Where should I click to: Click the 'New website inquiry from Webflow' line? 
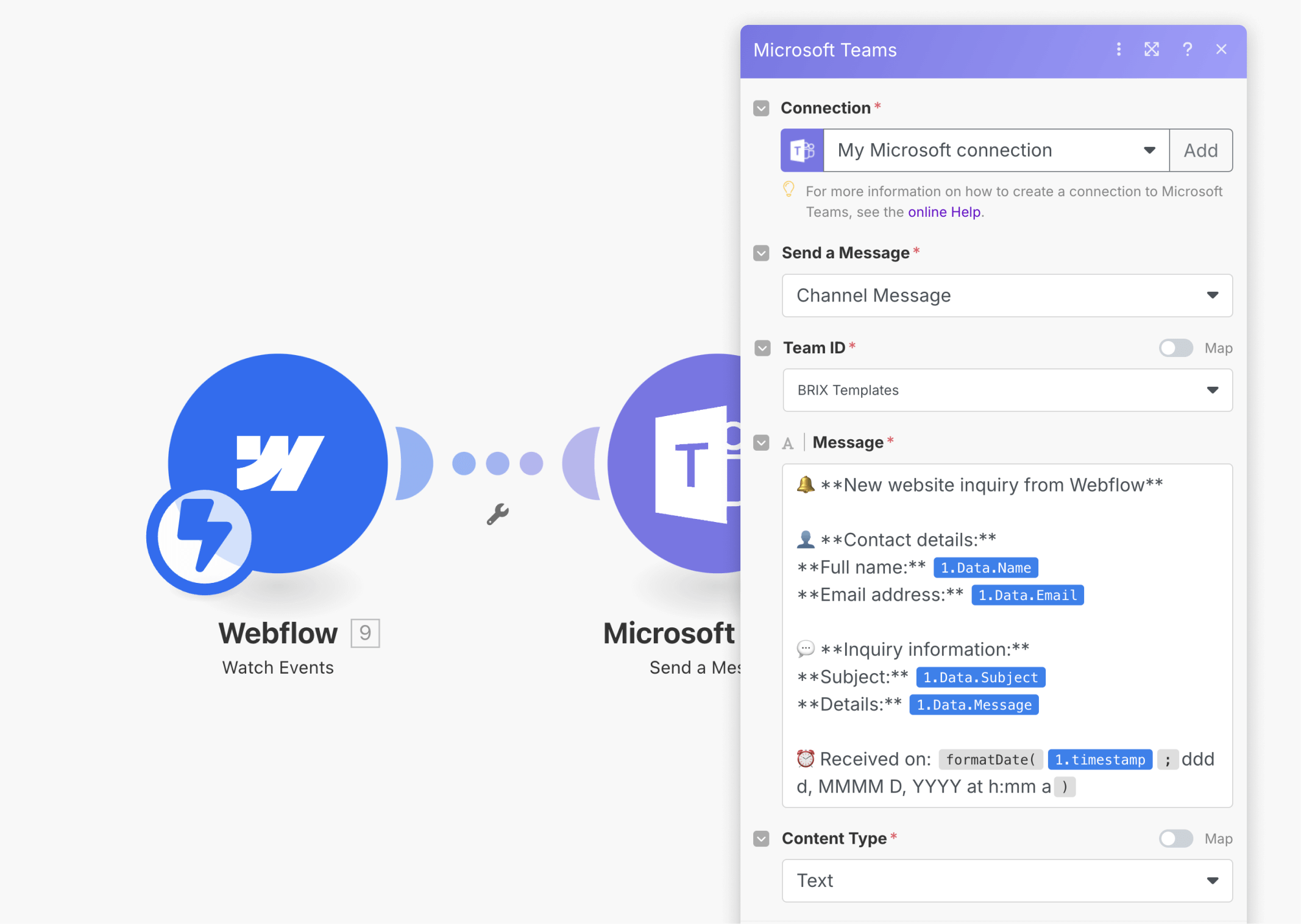[980, 485]
